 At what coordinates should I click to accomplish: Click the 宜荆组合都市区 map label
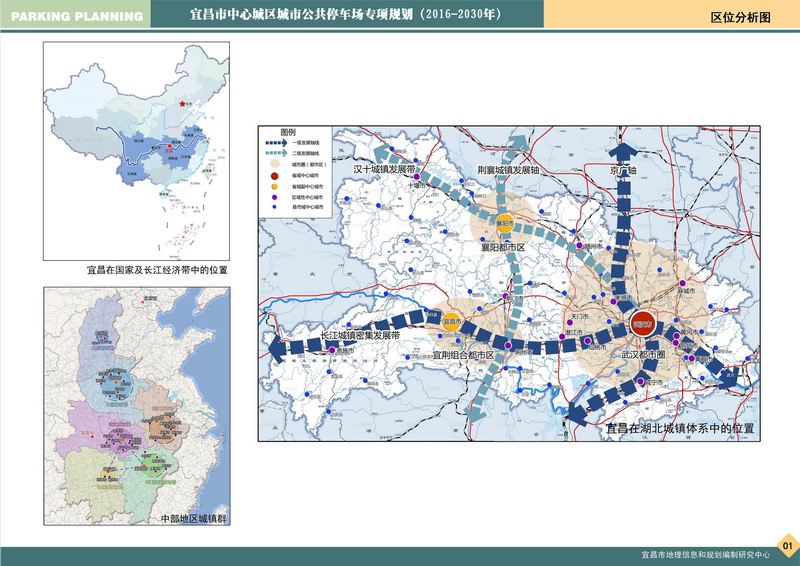click(x=464, y=355)
